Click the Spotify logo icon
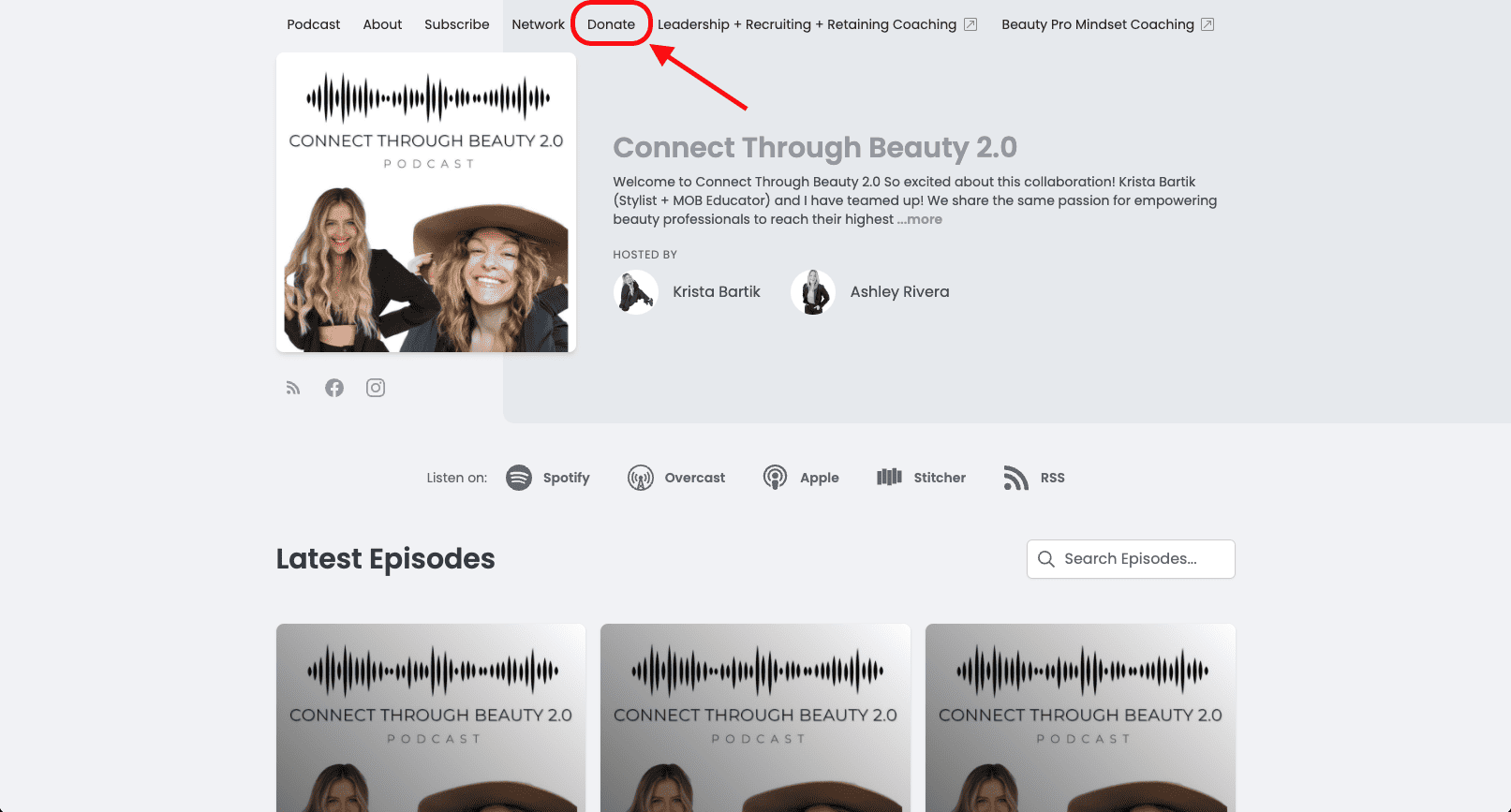 519,478
